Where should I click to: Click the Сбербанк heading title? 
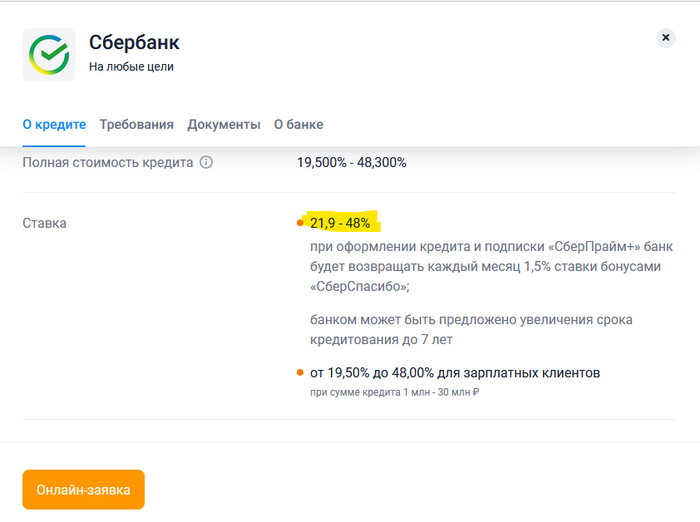pos(134,43)
